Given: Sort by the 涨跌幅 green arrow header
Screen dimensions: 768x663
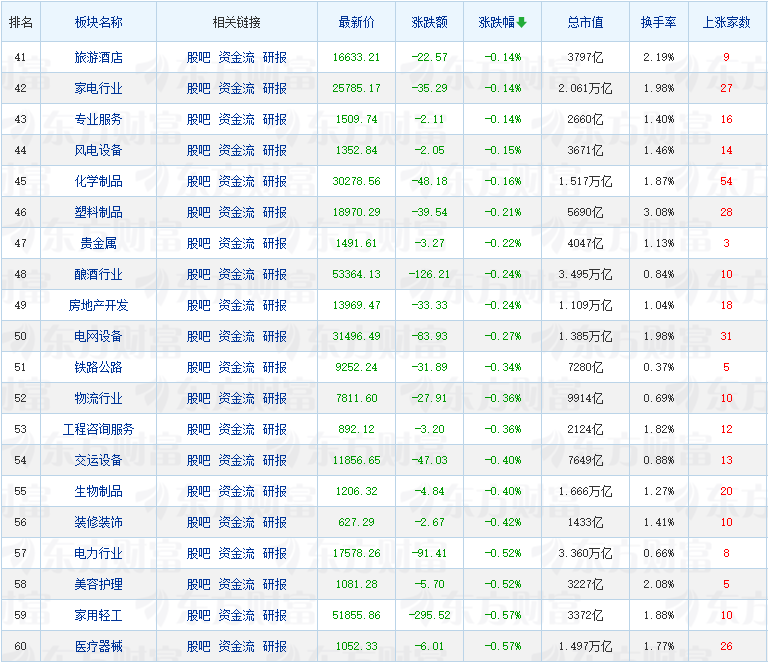Looking at the screenshot, I should tap(501, 22).
